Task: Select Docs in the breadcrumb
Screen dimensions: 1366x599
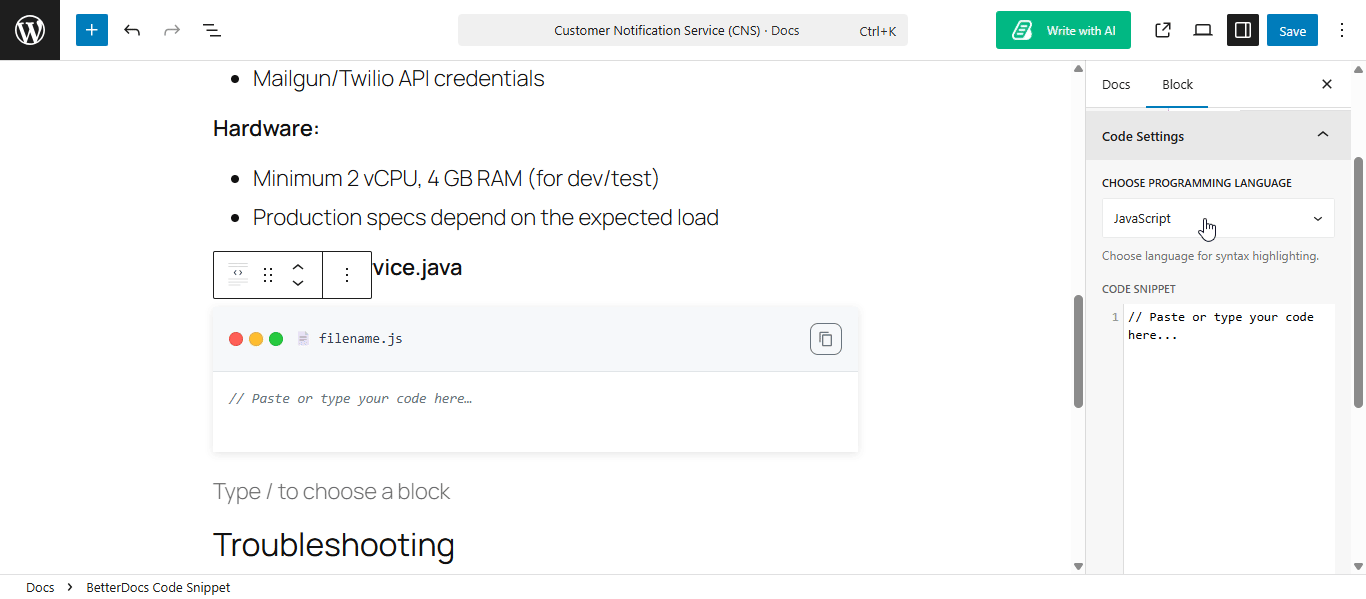Action: [x=40, y=587]
